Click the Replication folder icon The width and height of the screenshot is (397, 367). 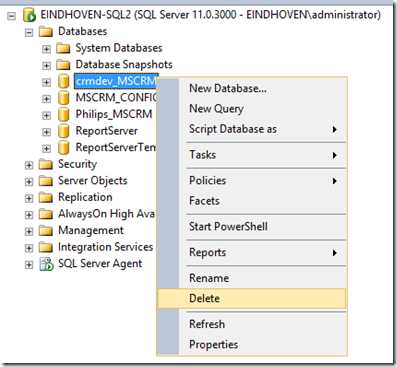click(46, 198)
